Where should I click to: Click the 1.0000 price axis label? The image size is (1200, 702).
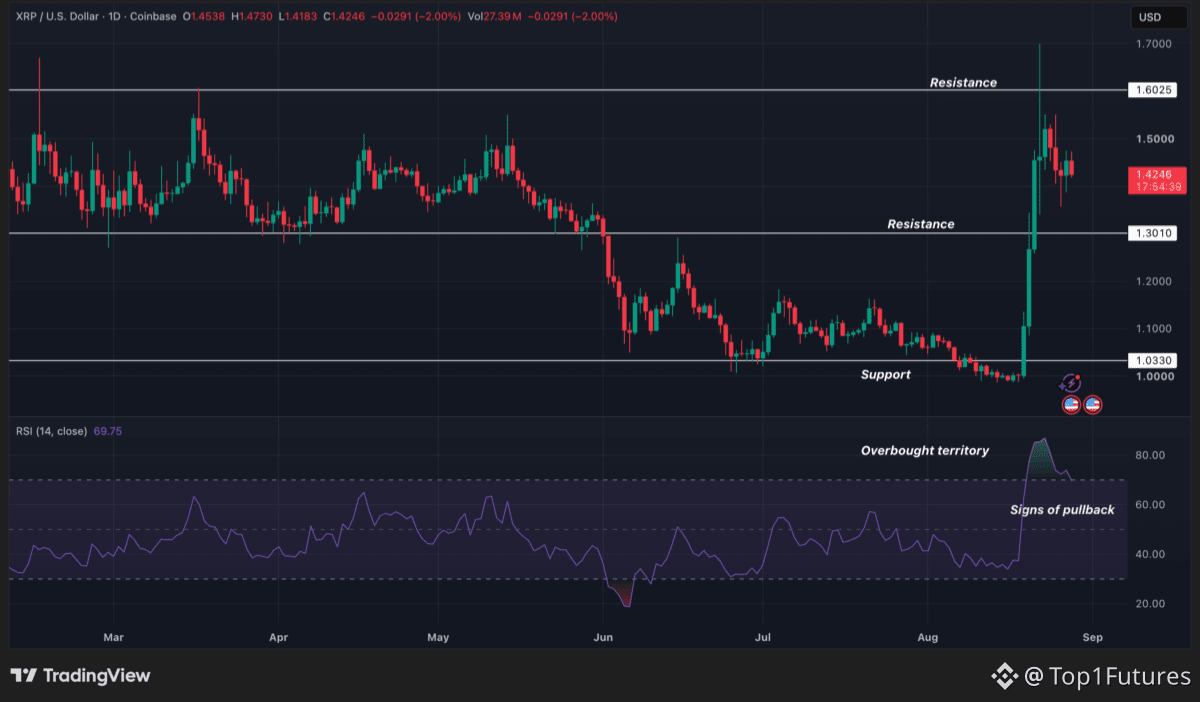tap(1154, 376)
